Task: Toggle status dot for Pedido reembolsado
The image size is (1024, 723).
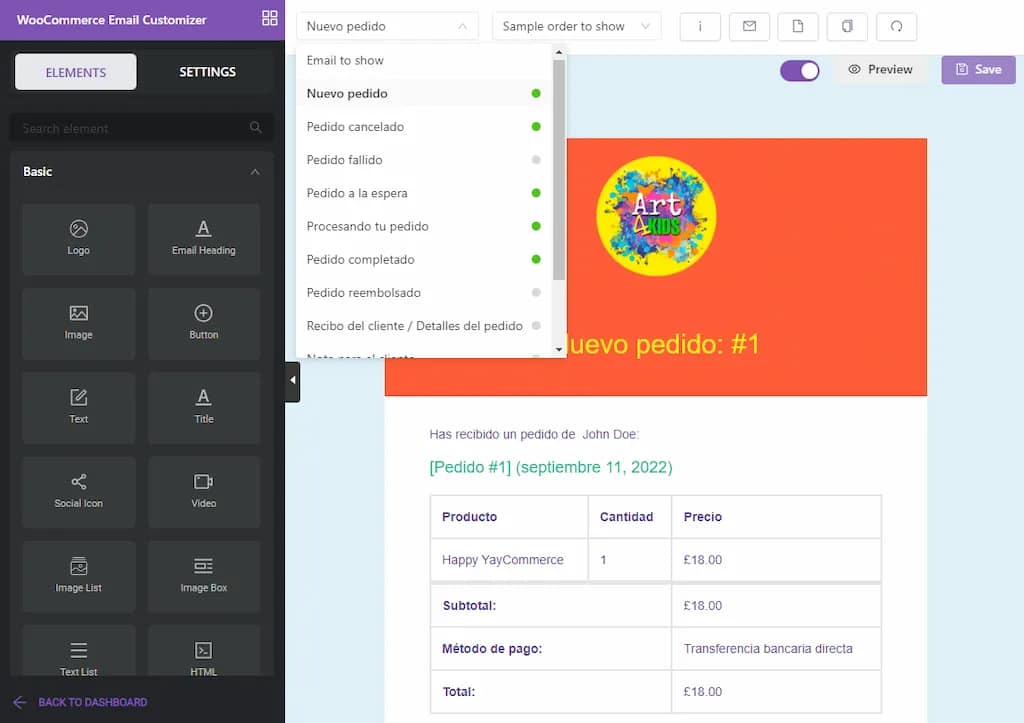Action: 536,293
